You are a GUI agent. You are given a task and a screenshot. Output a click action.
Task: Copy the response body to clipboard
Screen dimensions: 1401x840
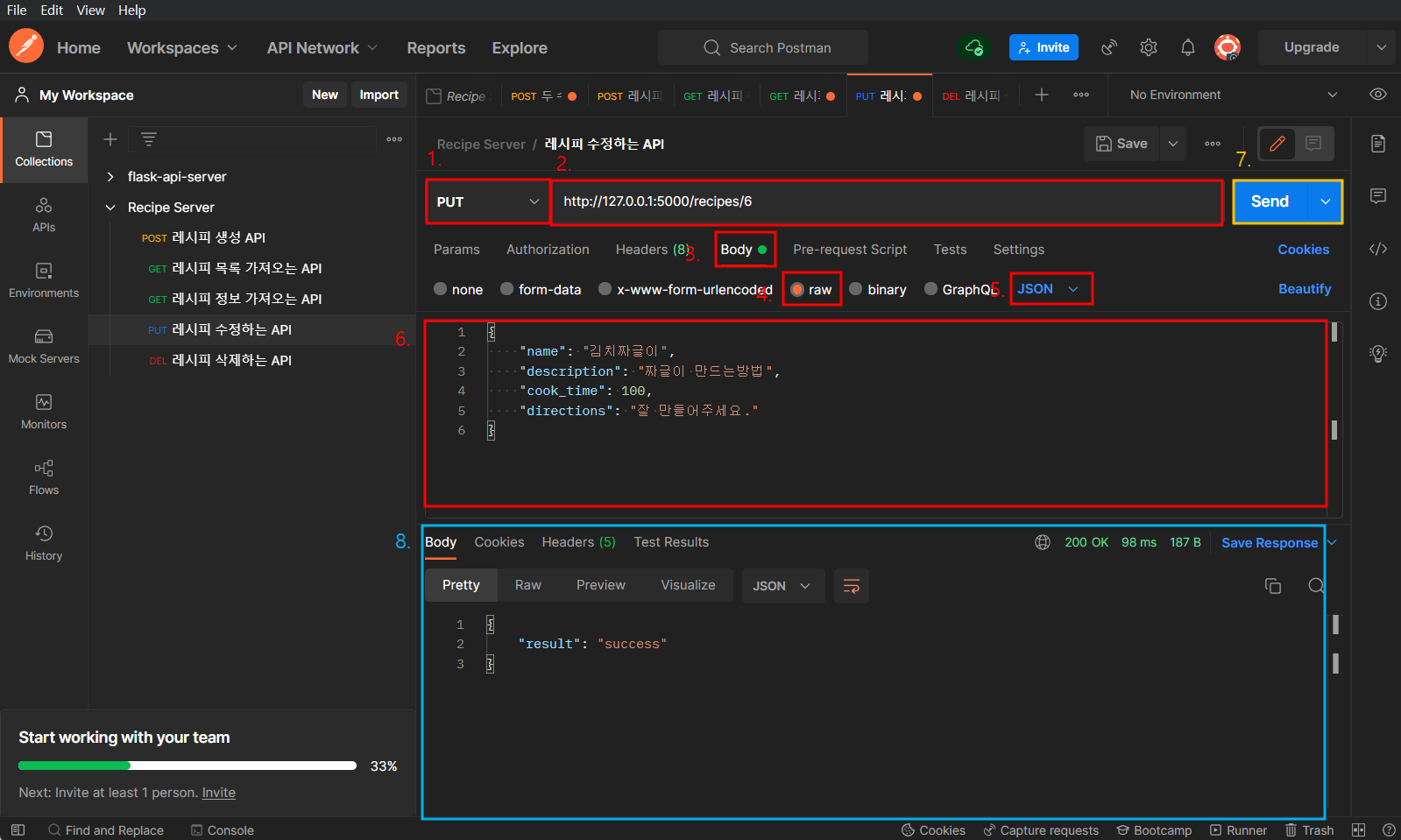pyautogui.click(x=1273, y=586)
